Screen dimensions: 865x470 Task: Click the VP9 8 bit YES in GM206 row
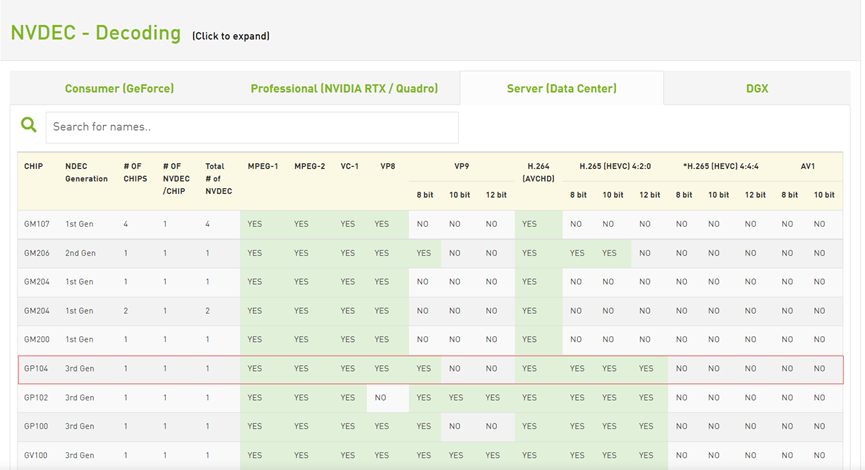point(424,253)
